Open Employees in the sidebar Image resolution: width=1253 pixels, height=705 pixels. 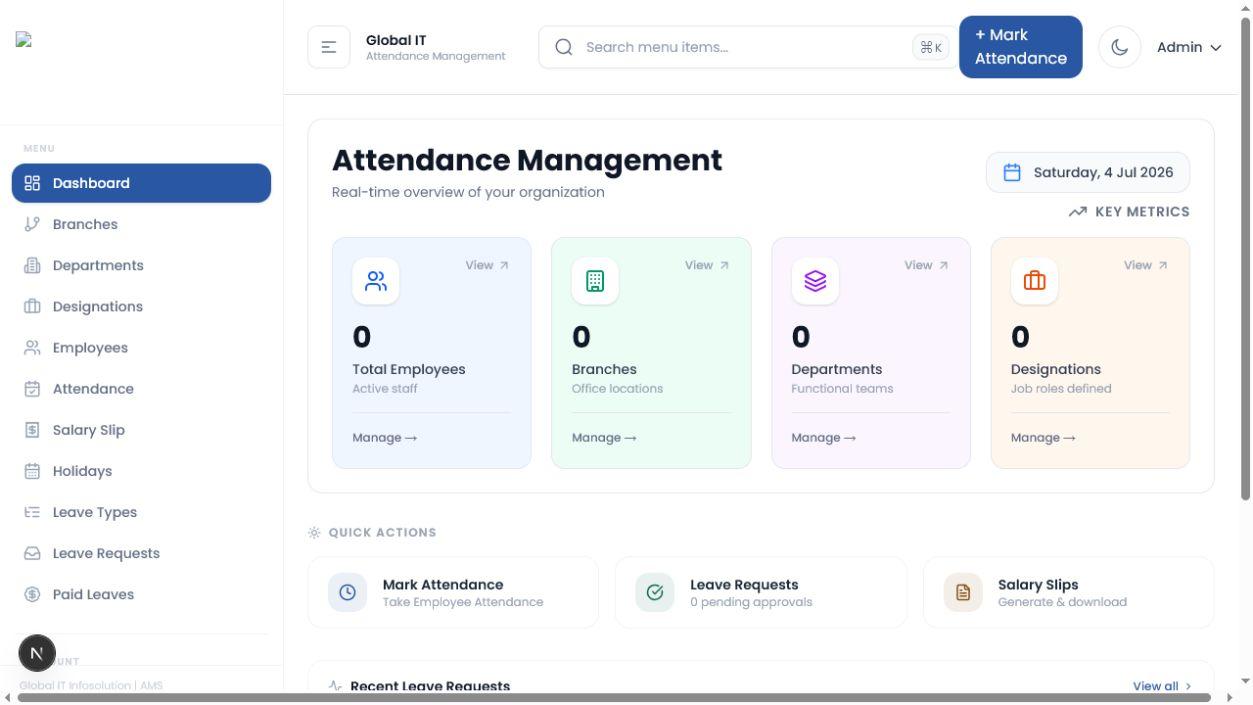point(141,347)
